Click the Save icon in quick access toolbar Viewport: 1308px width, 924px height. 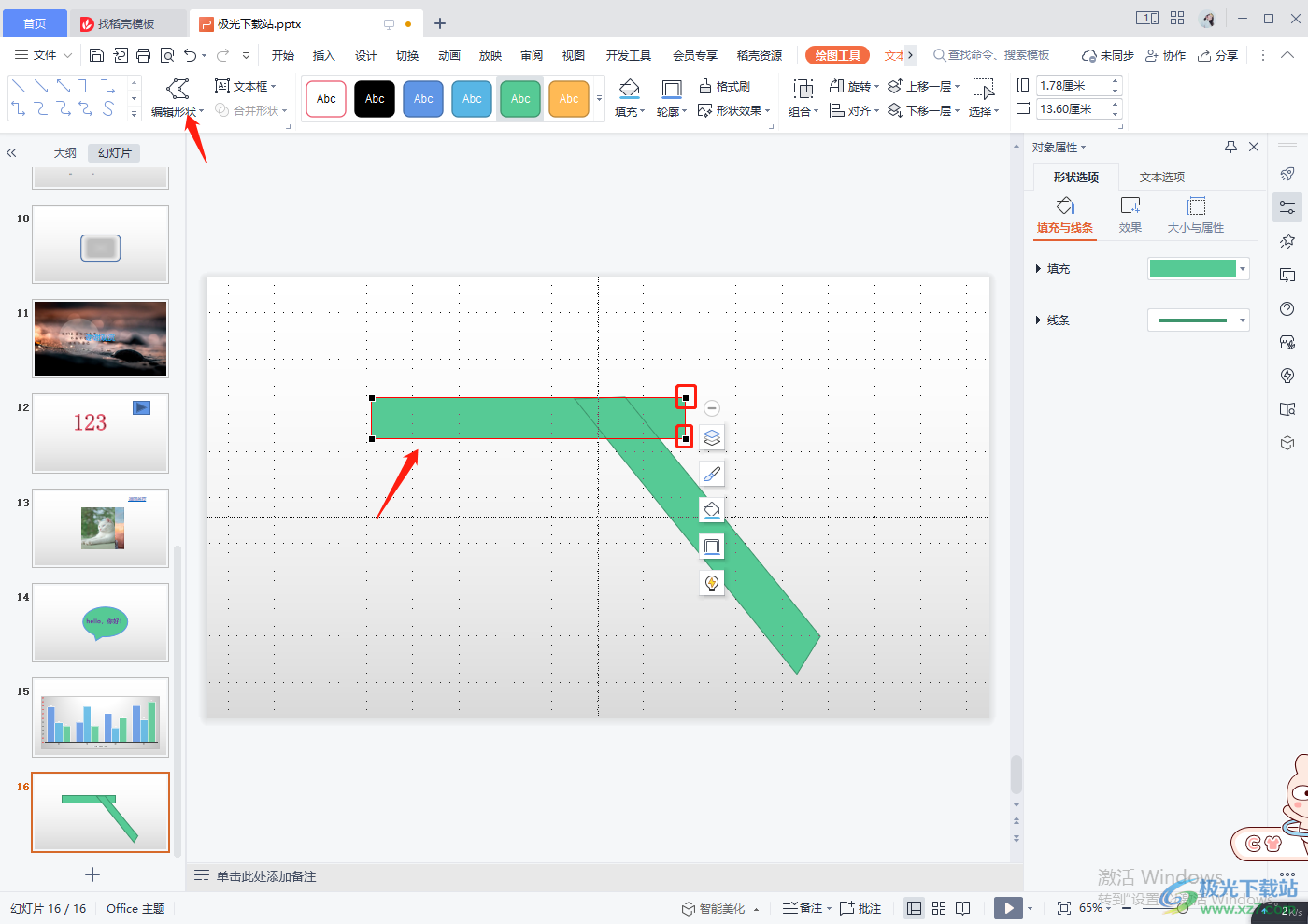coord(96,55)
